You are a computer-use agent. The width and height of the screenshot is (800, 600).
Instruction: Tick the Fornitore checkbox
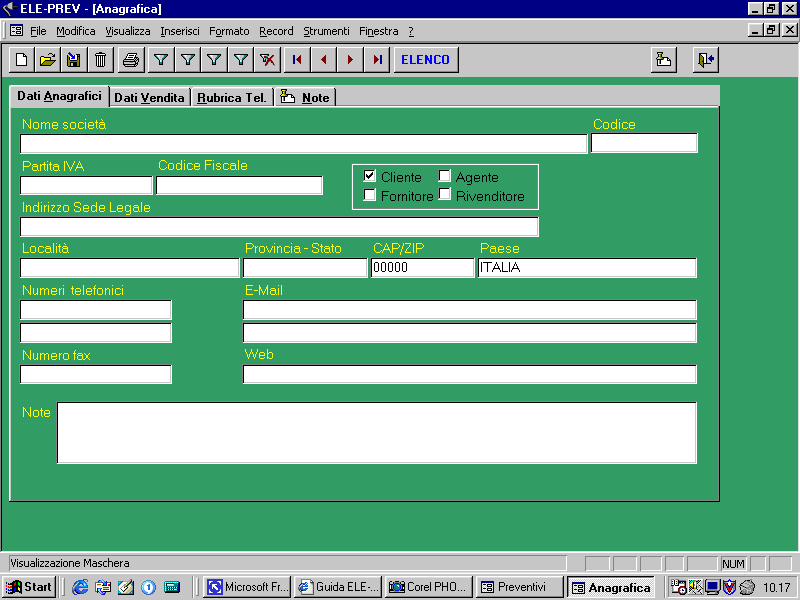pyautogui.click(x=370, y=195)
